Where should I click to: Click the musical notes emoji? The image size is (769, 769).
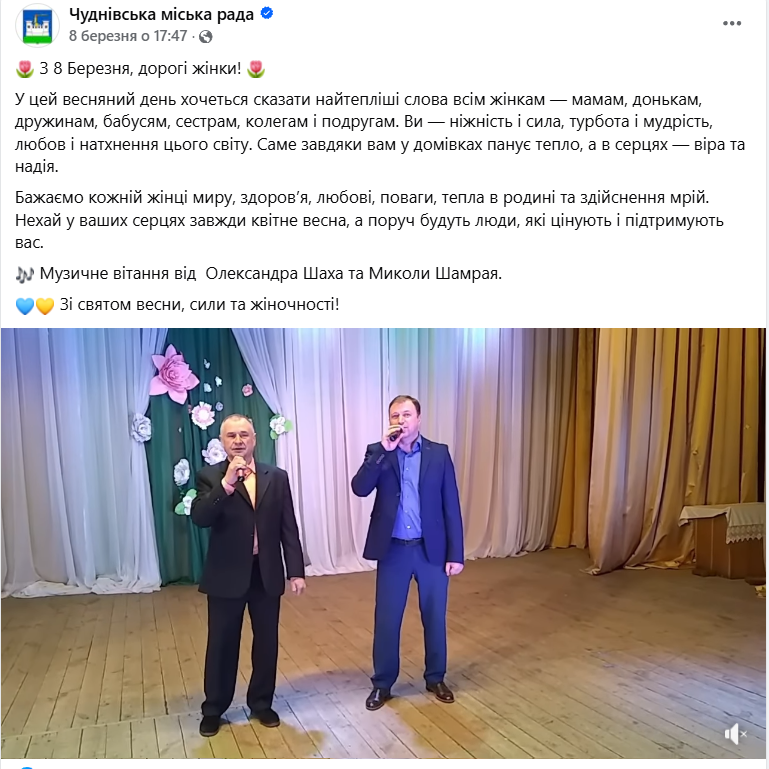(x=25, y=274)
